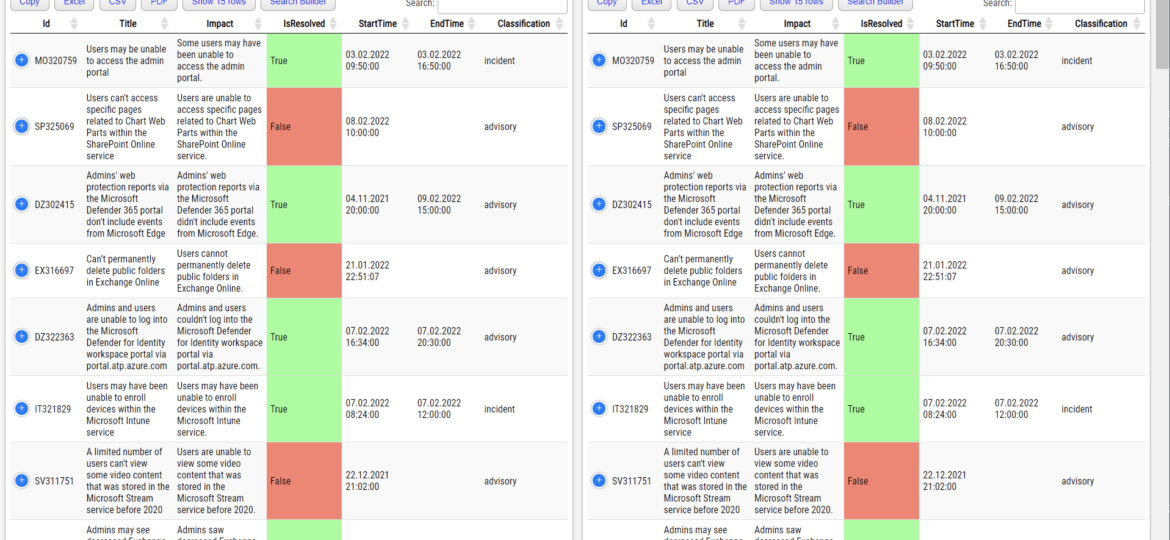The width and height of the screenshot is (1170, 540).
Task: Click 'incident' for IT321829 in the right table
Action: (1077, 409)
